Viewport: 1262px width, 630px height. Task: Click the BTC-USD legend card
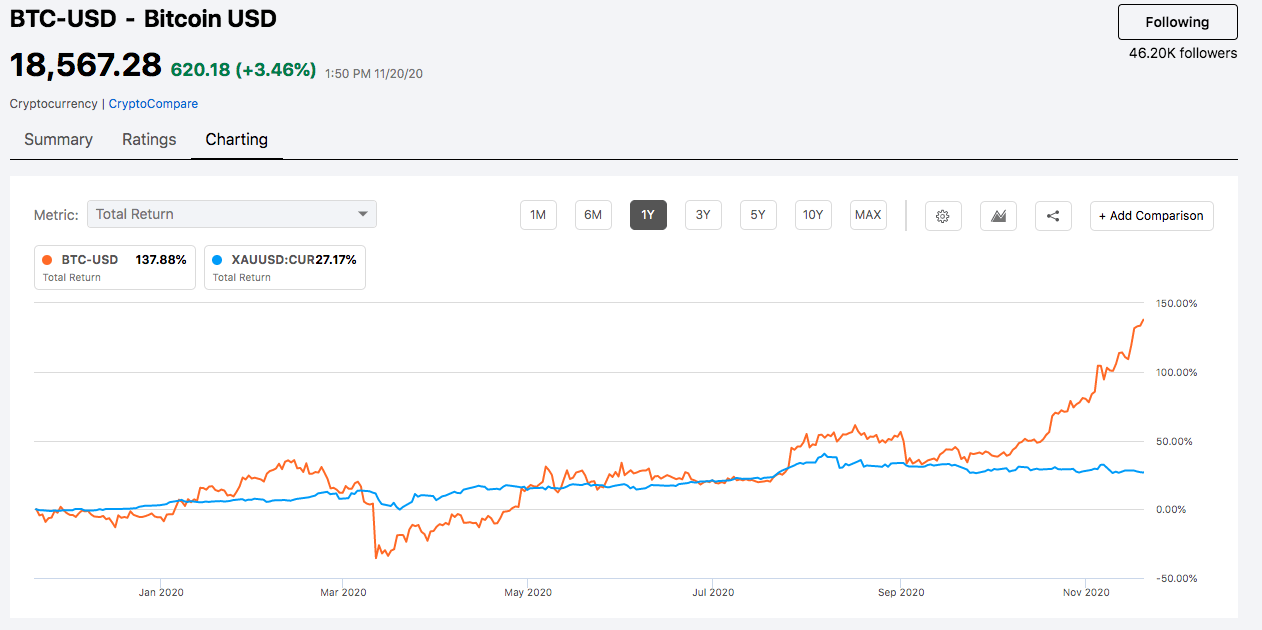(x=115, y=267)
